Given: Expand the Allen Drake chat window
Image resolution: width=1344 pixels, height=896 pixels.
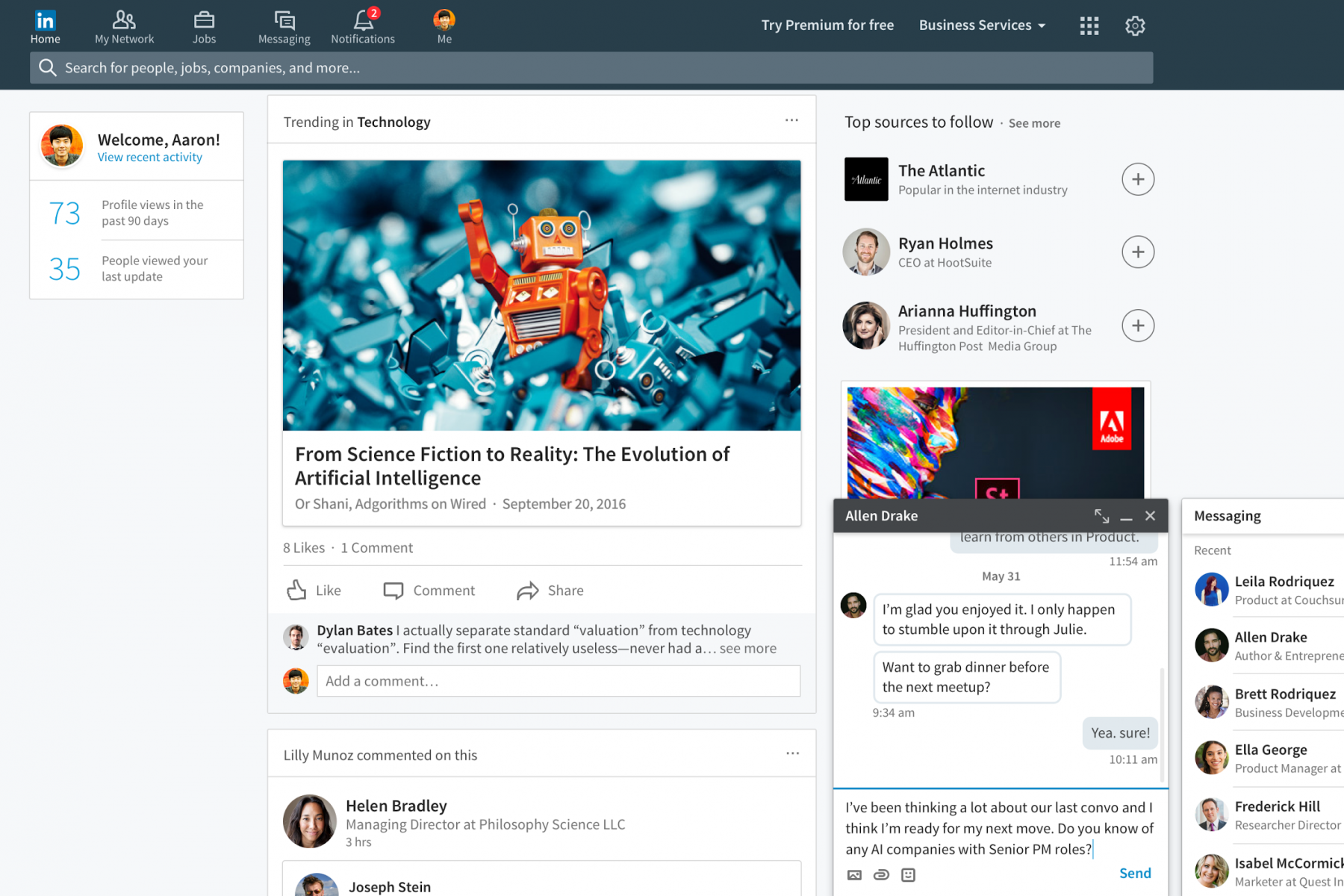Looking at the screenshot, I should pyautogui.click(x=1101, y=516).
